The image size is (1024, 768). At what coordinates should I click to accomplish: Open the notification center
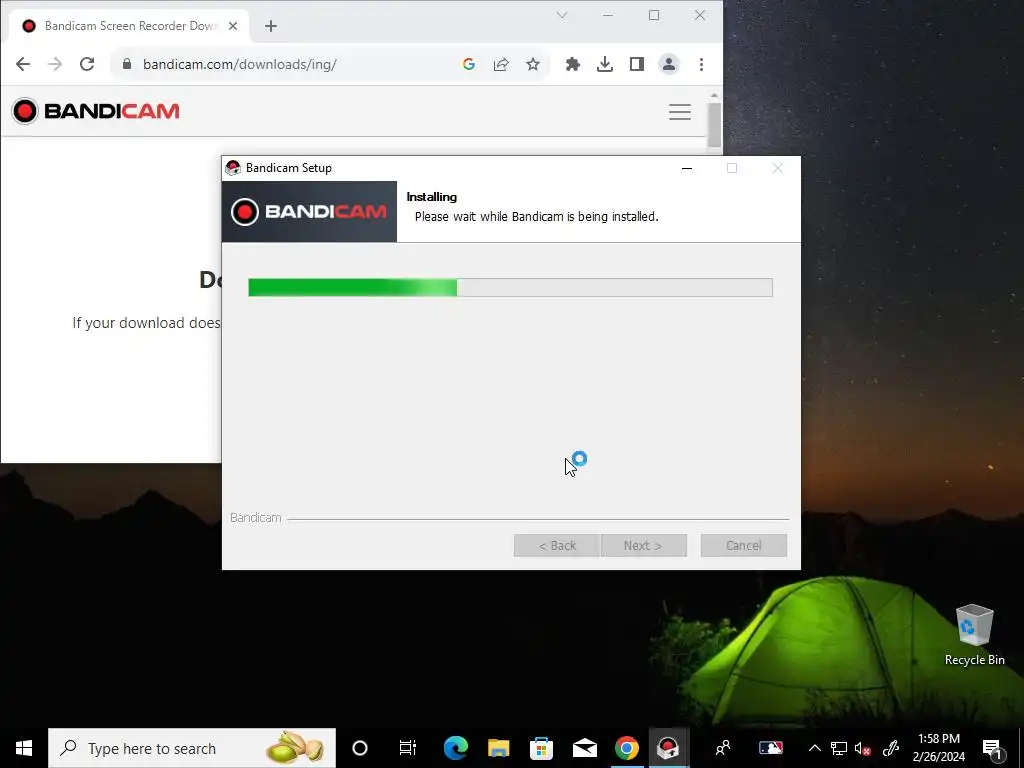pos(992,748)
